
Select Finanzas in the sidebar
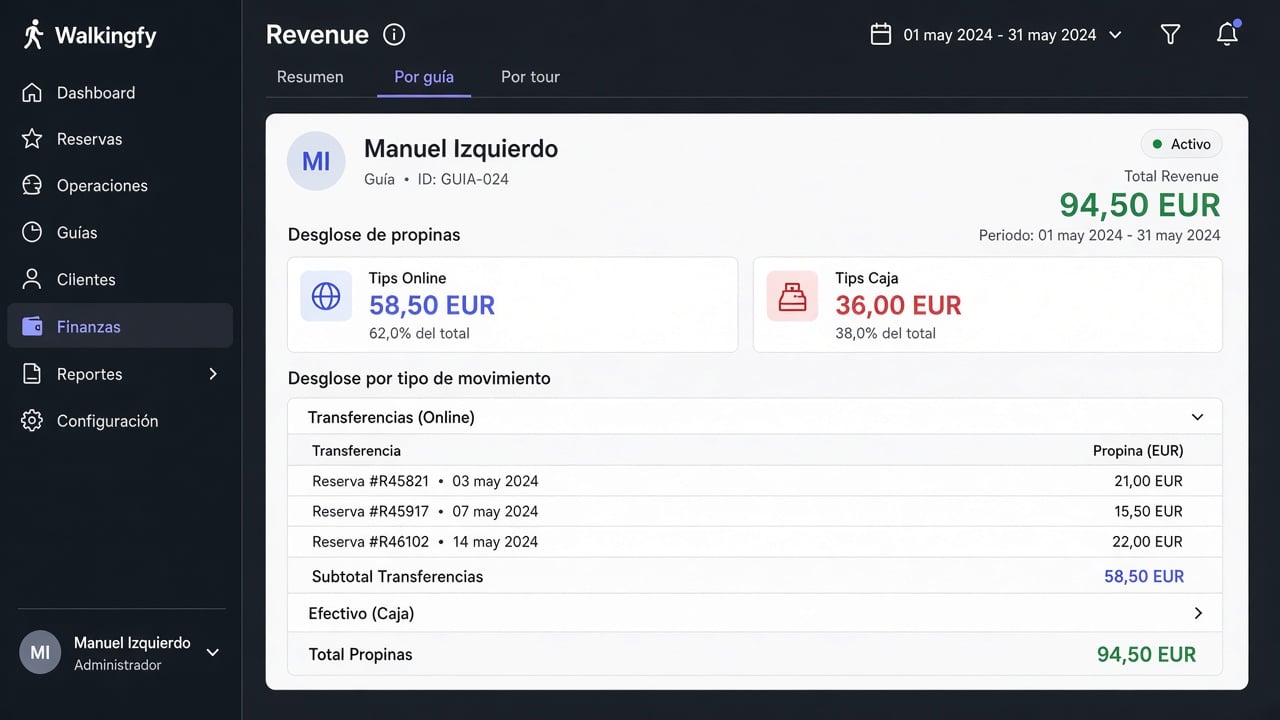click(120, 326)
